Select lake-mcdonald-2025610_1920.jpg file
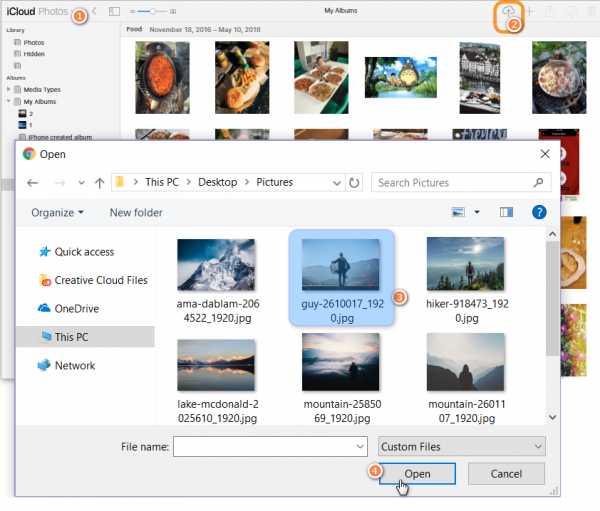This screenshot has height=511, width=600. click(x=217, y=381)
